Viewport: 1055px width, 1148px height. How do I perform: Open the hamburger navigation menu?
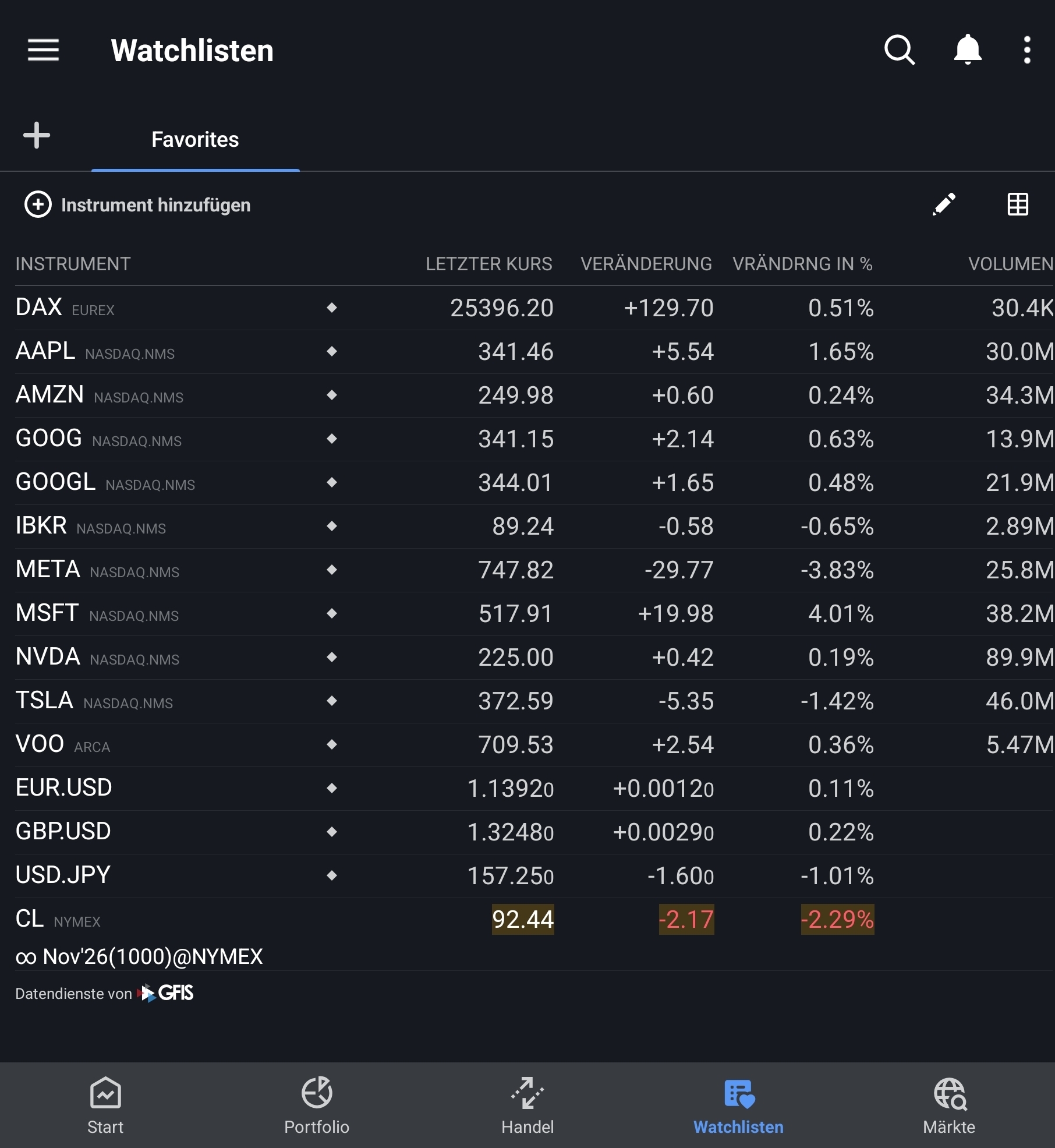43,50
